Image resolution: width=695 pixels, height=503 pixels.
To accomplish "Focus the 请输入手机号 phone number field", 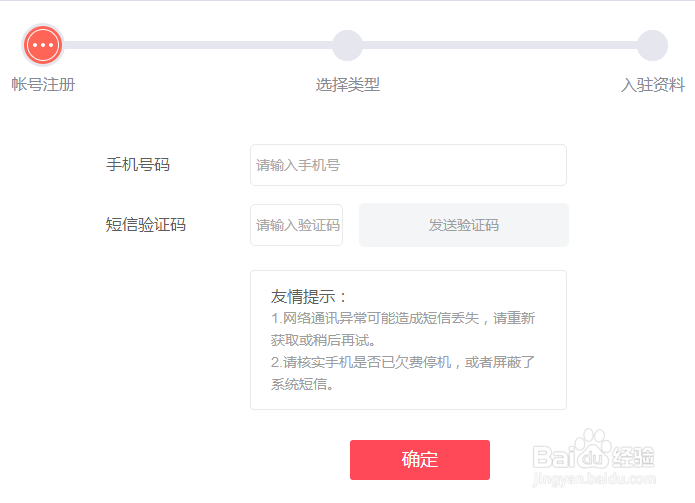I will tap(408, 165).
